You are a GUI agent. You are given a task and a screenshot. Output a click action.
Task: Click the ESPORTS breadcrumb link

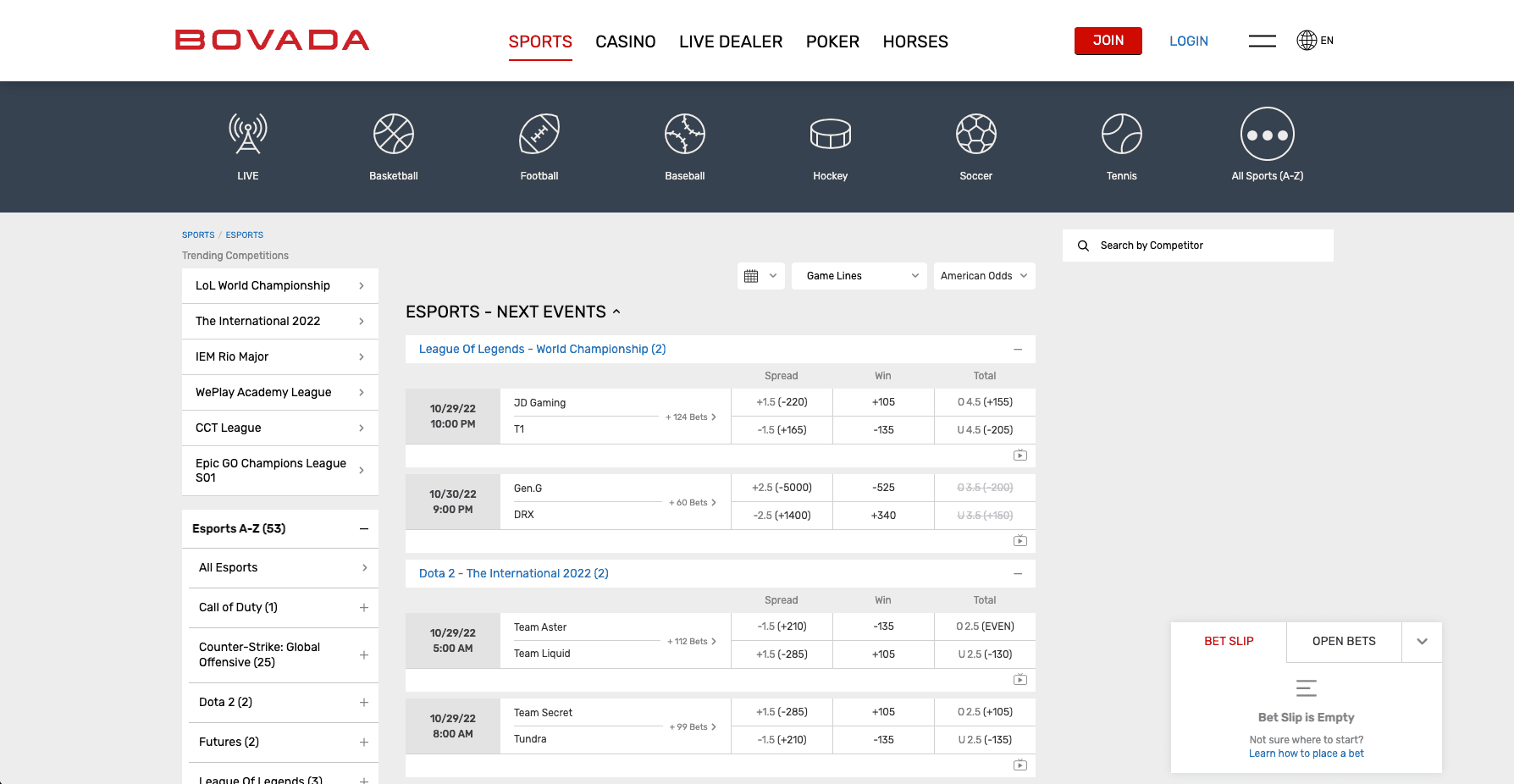245,235
